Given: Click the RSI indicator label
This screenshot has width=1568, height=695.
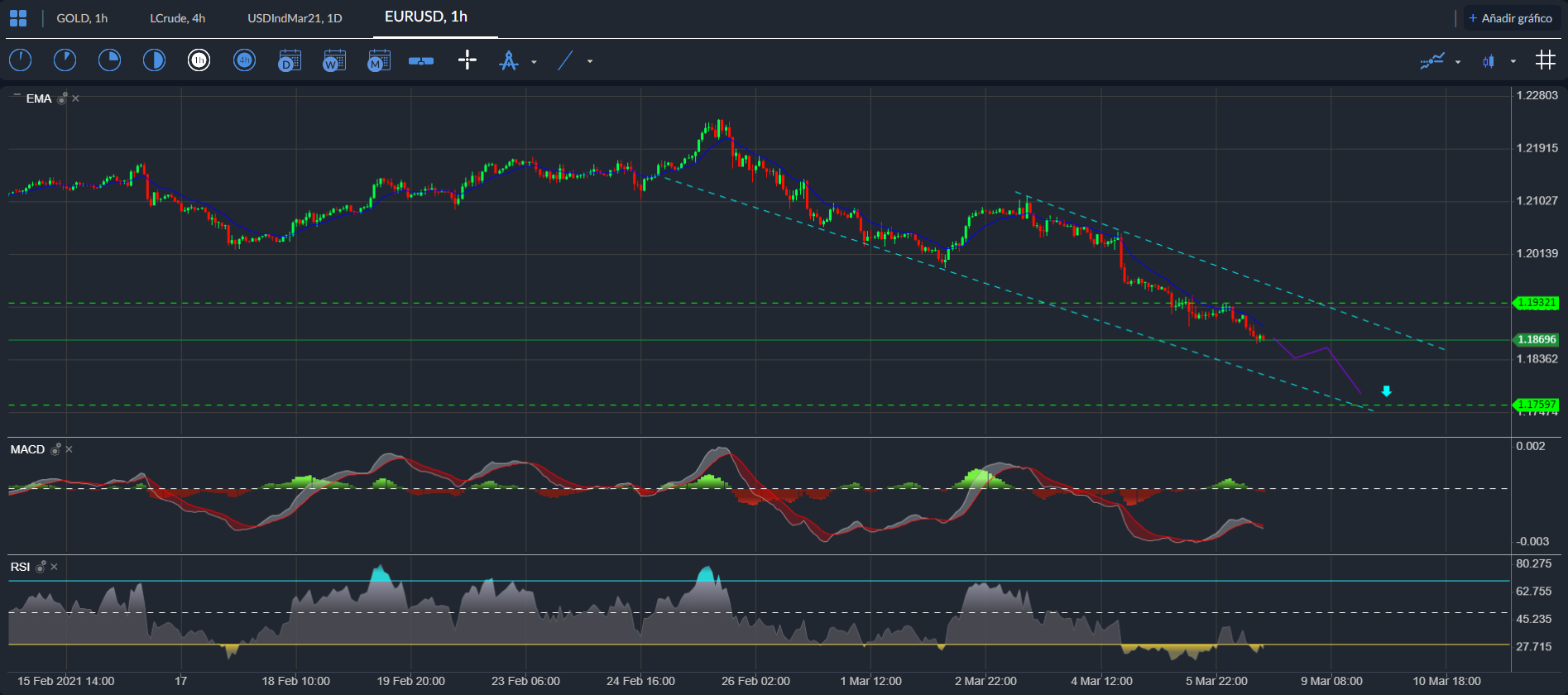Looking at the screenshot, I should [x=20, y=567].
